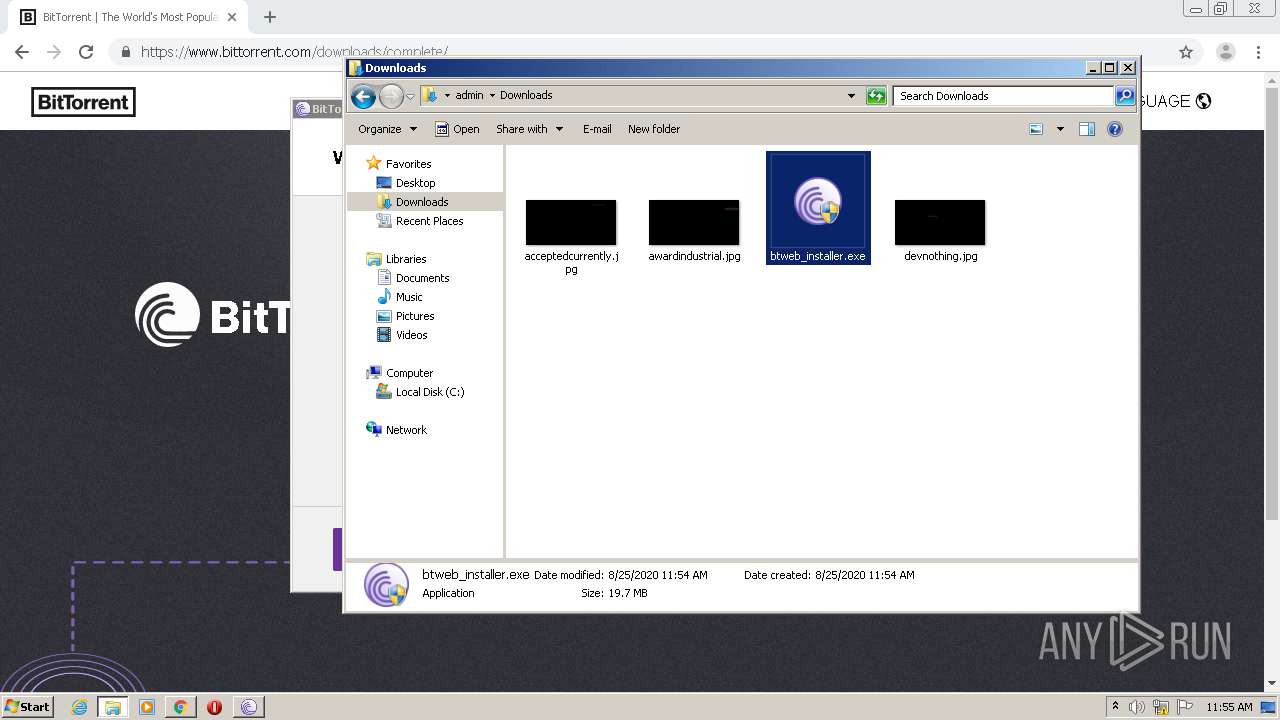
Task: Click the Chrome back navigation button
Action: [22, 52]
